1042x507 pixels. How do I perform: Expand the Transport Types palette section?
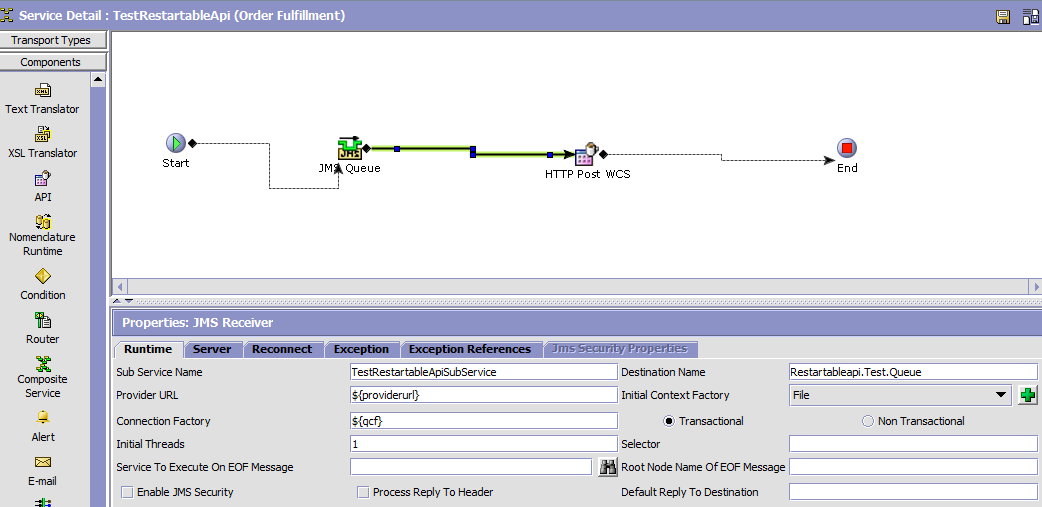click(x=51, y=40)
